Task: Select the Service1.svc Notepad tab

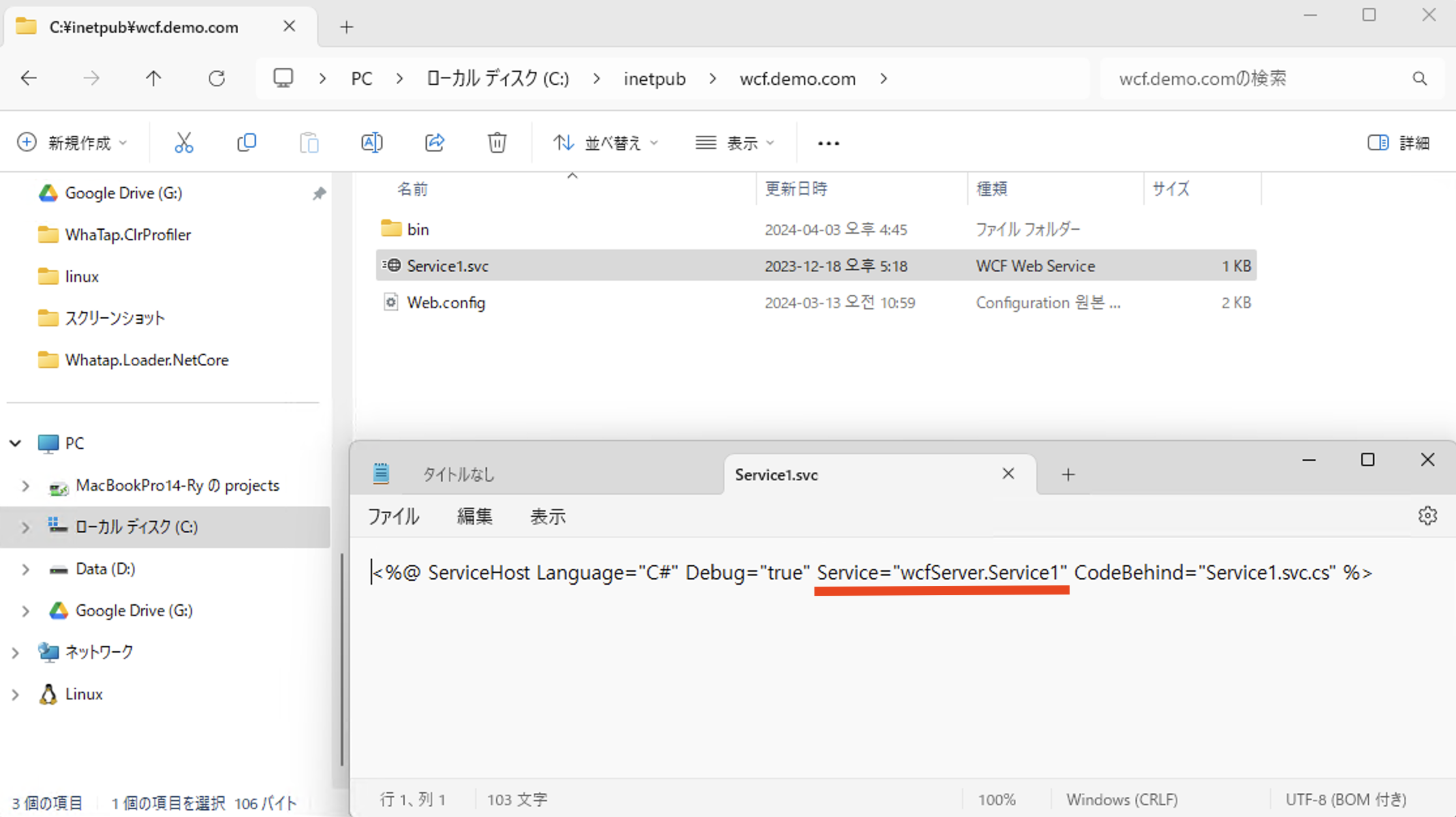Action: click(880, 474)
